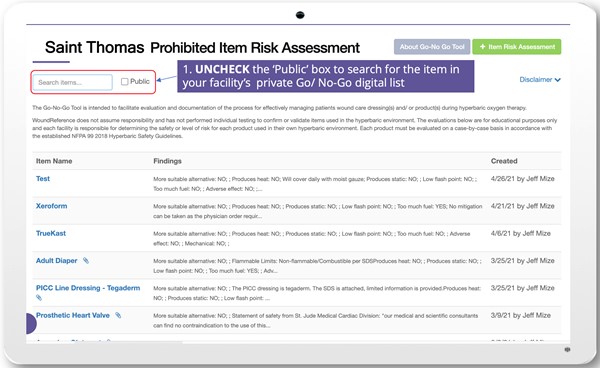
Task: Click the findings text for Test row
Action: click(x=315, y=184)
